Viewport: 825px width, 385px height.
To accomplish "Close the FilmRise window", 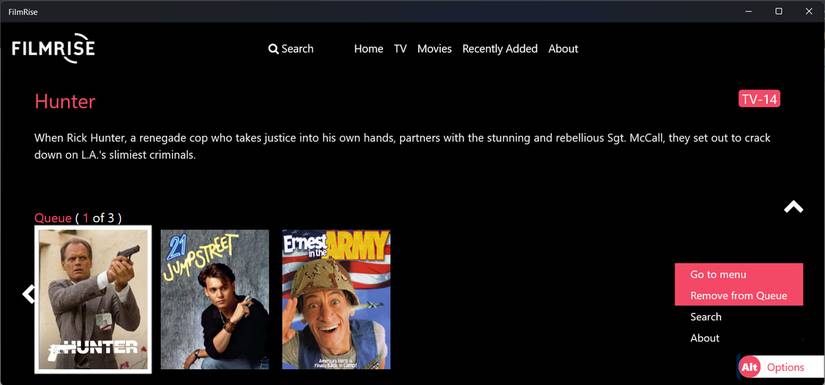I will (x=809, y=12).
